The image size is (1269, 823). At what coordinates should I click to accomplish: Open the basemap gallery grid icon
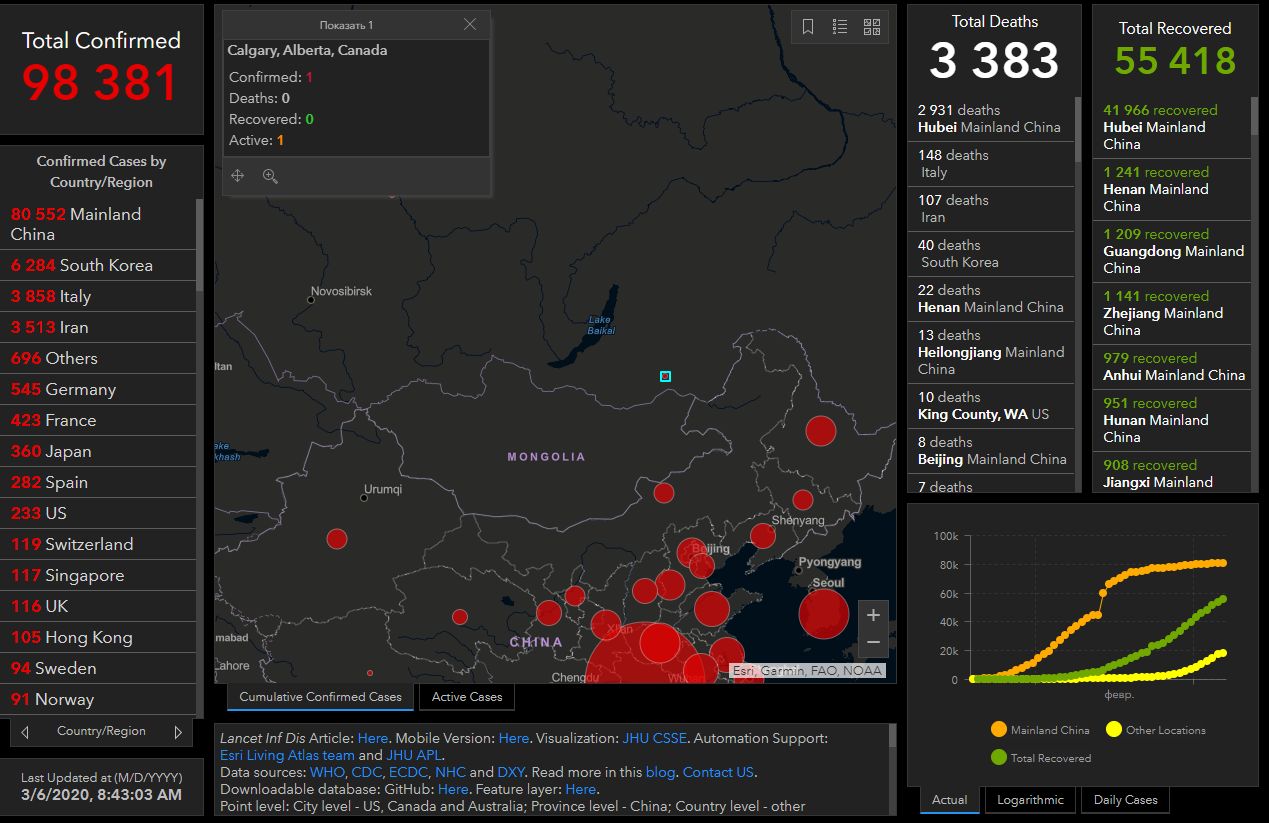tap(872, 27)
